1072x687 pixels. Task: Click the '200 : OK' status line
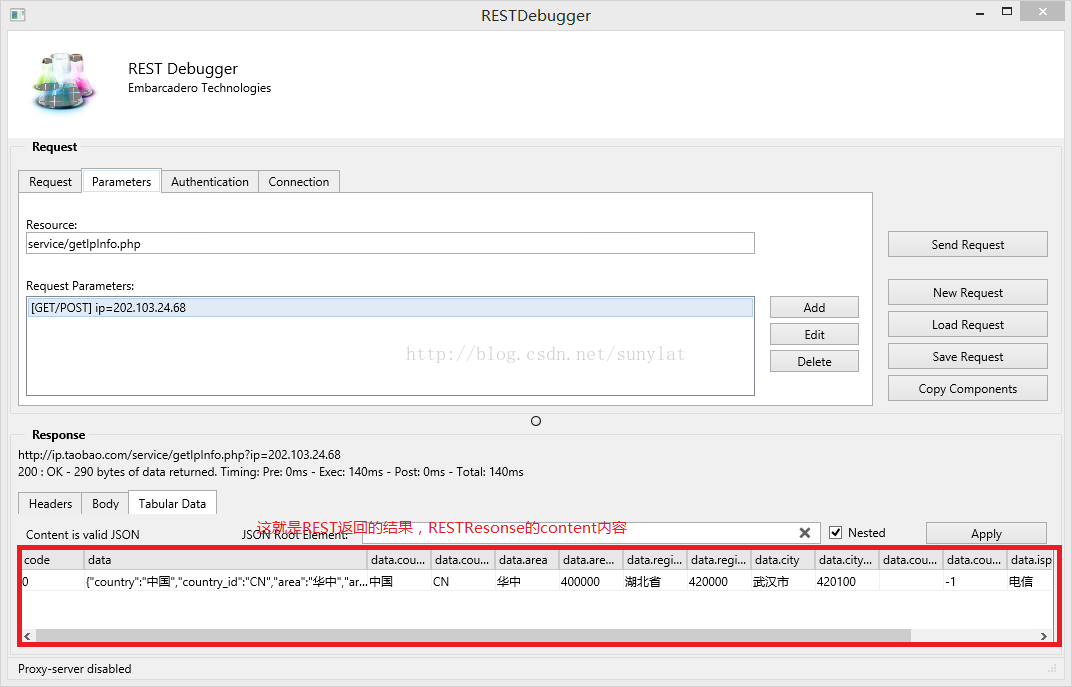(271, 472)
